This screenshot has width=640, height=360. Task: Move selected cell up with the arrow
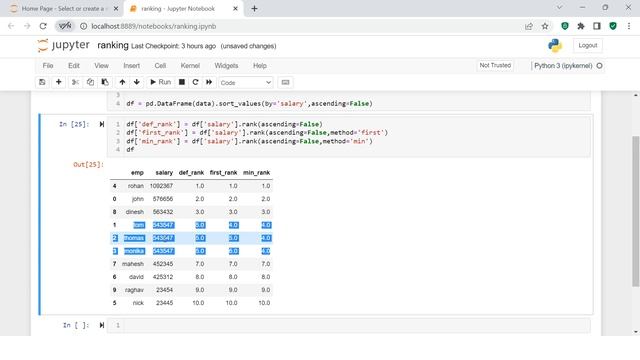tap(122, 82)
